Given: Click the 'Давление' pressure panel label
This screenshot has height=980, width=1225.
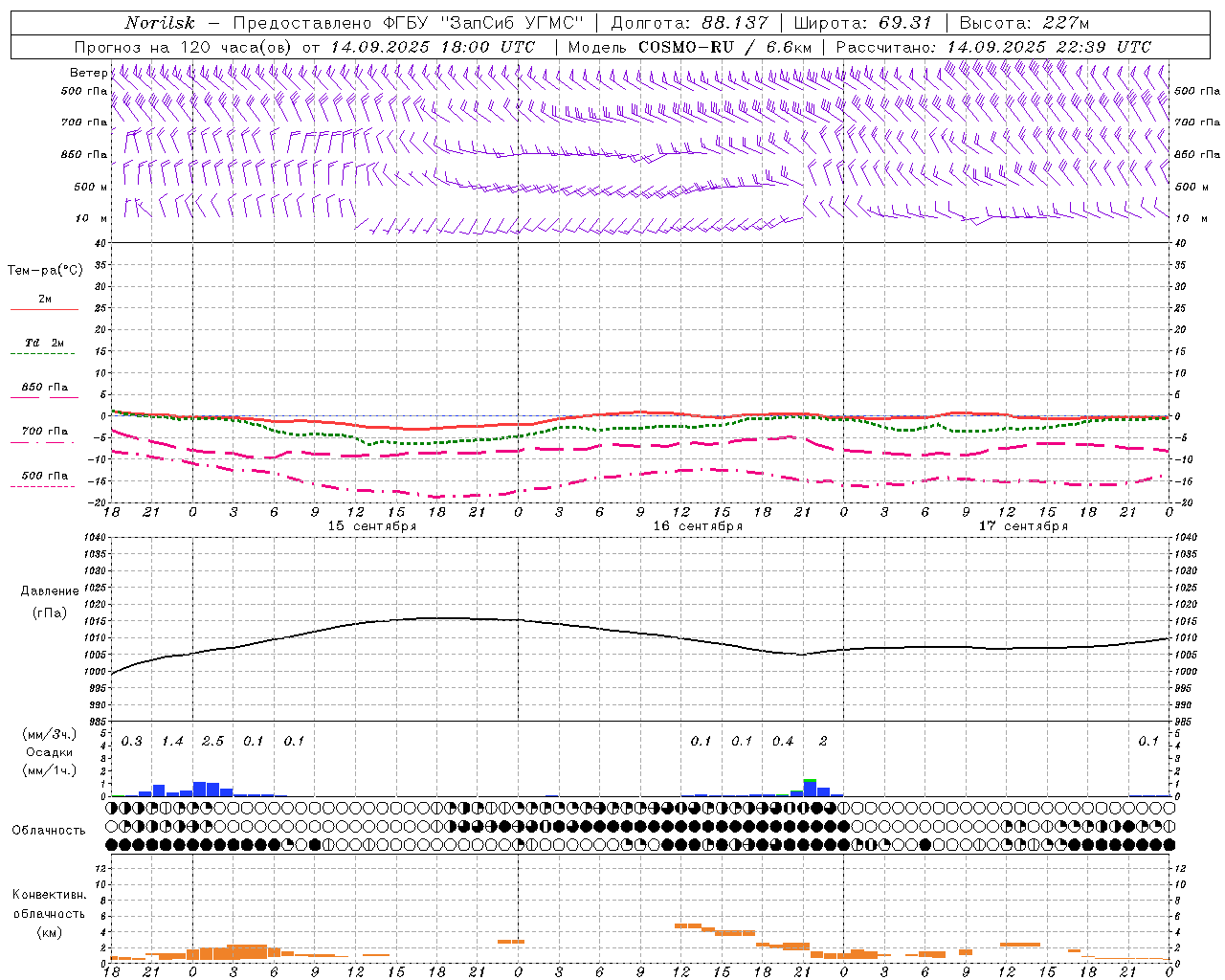Looking at the screenshot, I should point(50,591).
